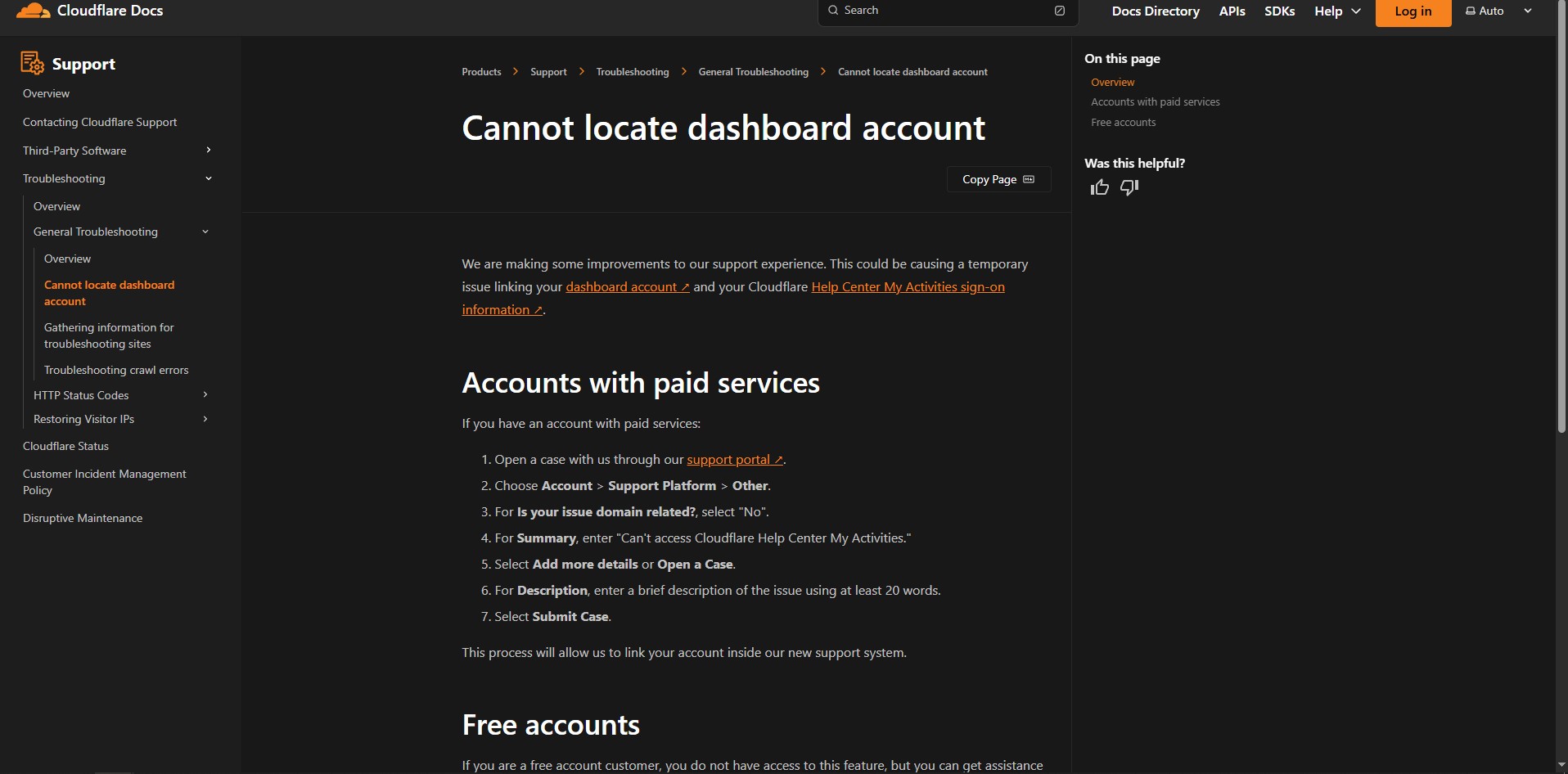This screenshot has height=774, width=1568.
Task: Open the dashboard account link
Action: click(x=628, y=287)
